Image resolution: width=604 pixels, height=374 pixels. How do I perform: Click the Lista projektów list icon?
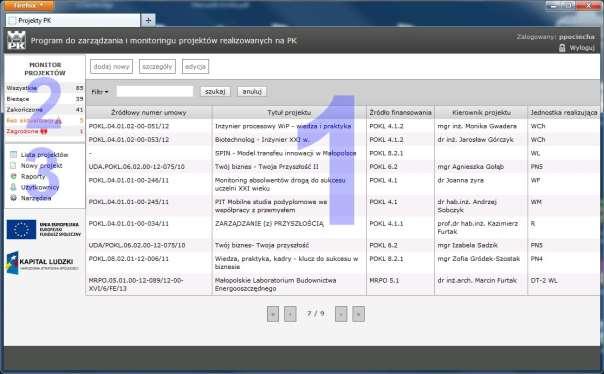(13, 154)
